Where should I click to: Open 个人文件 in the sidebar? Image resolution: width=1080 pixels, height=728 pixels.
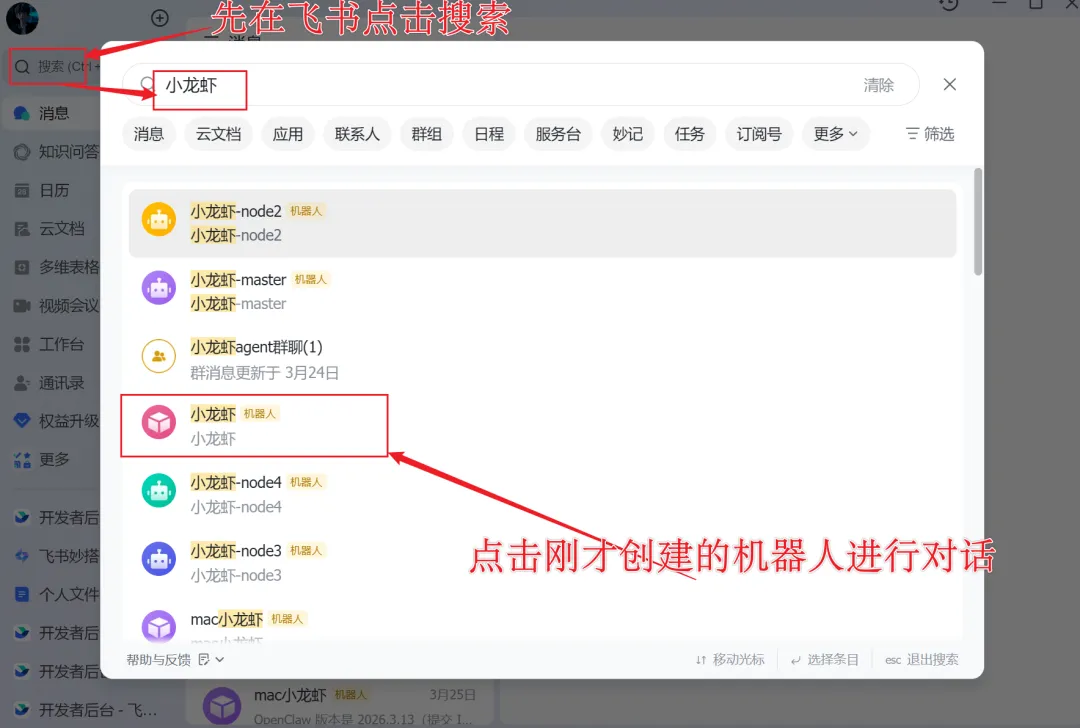[x=55, y=594]
